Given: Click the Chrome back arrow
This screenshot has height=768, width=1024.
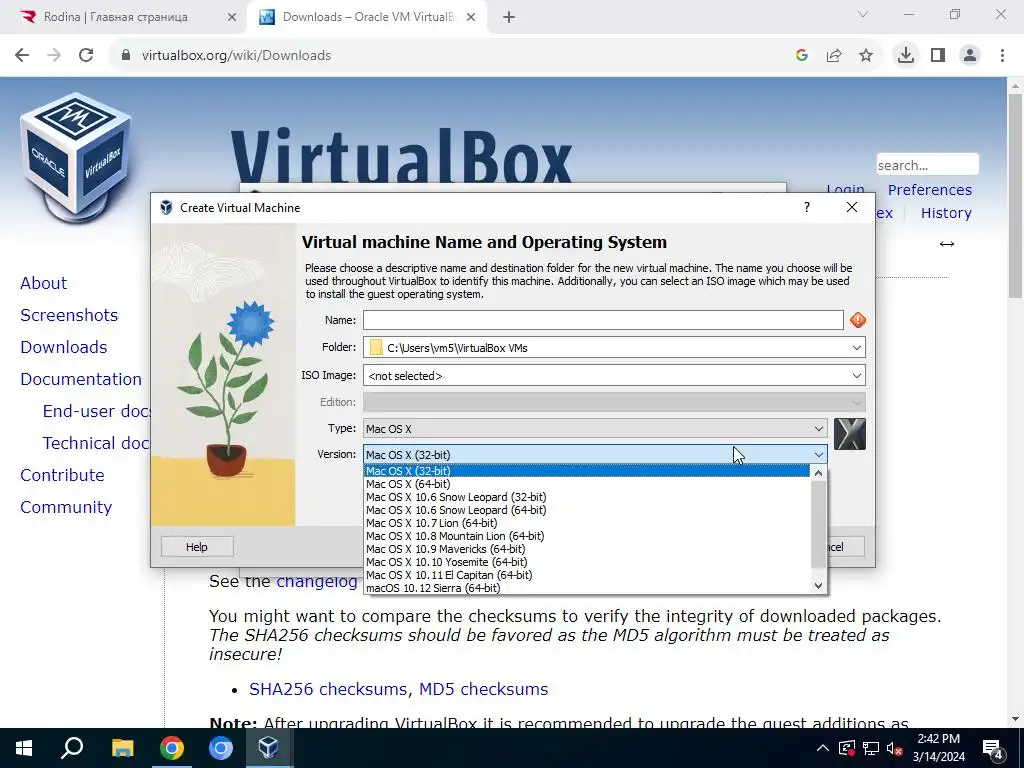Looking at the screenshot, I should [x=22, y=56].
